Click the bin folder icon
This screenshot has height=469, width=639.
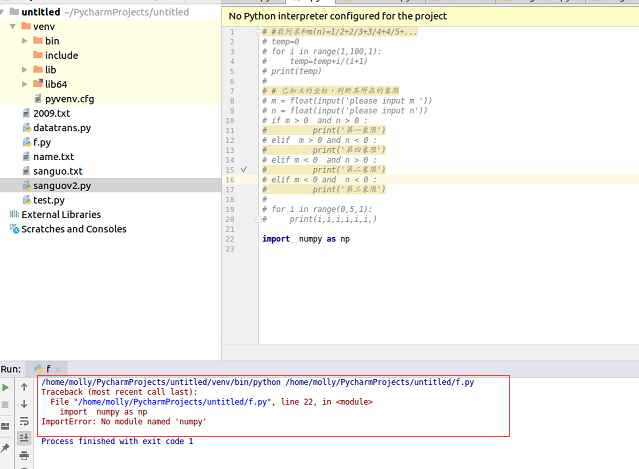(x=38, y=40)
